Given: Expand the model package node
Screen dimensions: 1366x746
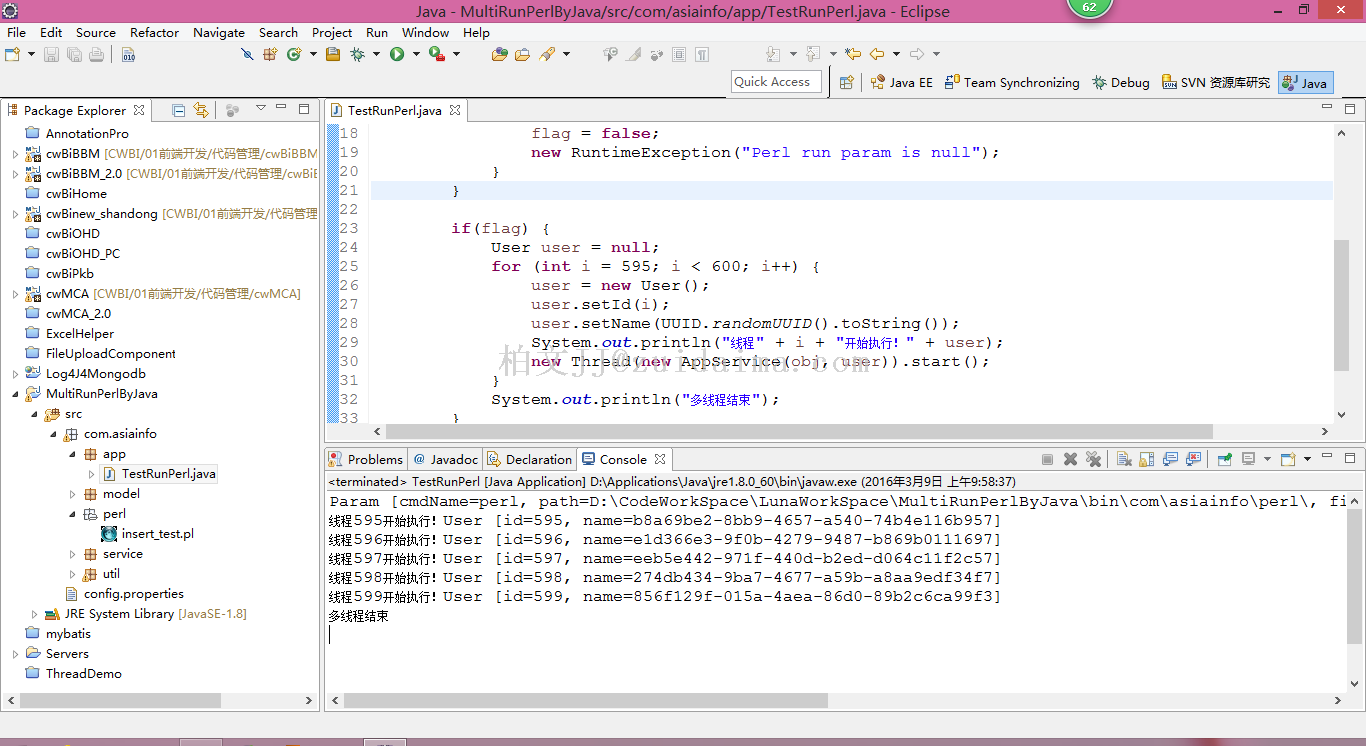Looking at the screenshot, I should (73, 494).
